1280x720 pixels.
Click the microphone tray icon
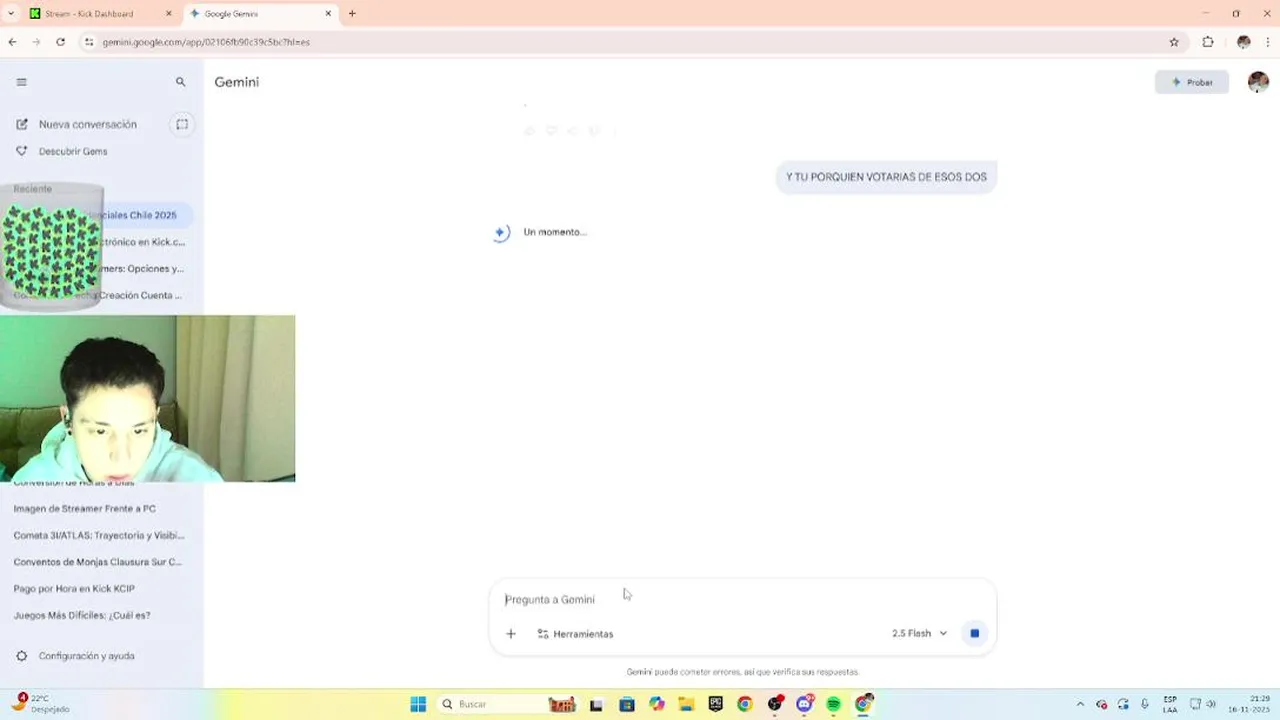click(1145, 704)
